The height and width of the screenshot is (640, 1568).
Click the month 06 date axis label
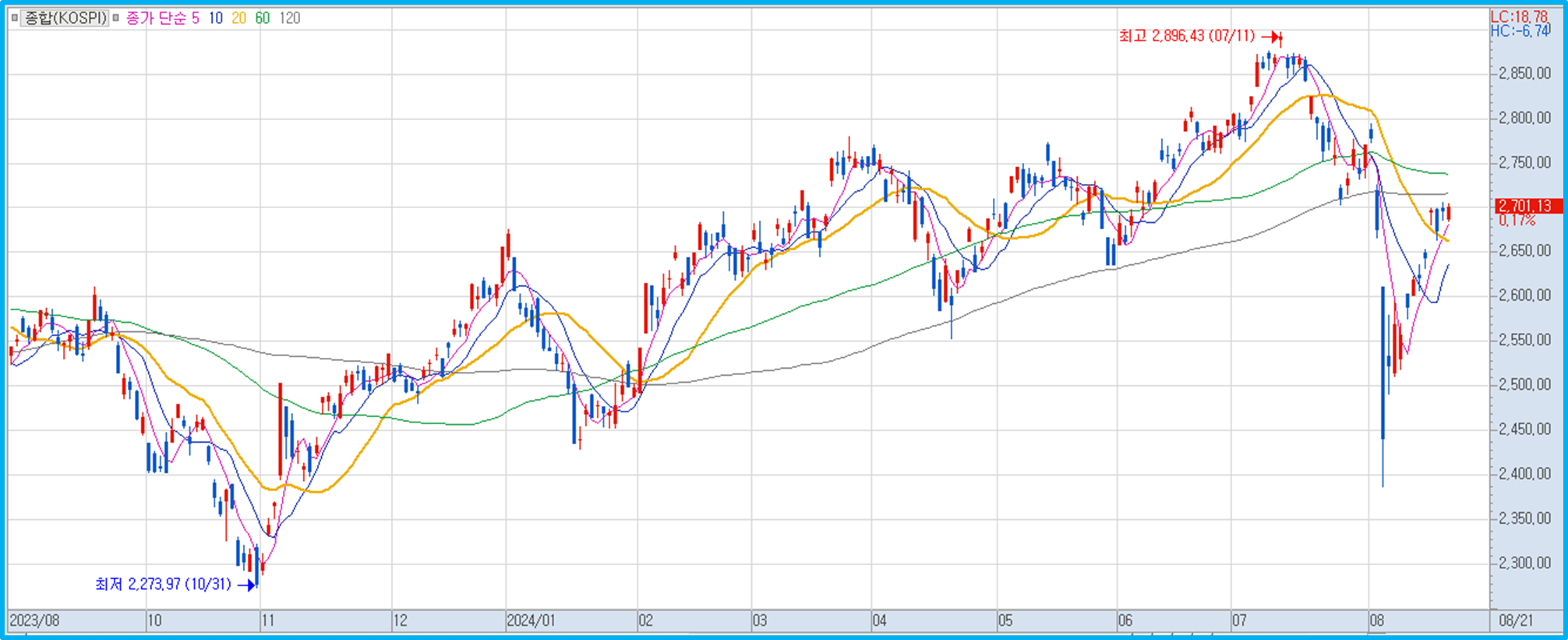coord(1125,621)
